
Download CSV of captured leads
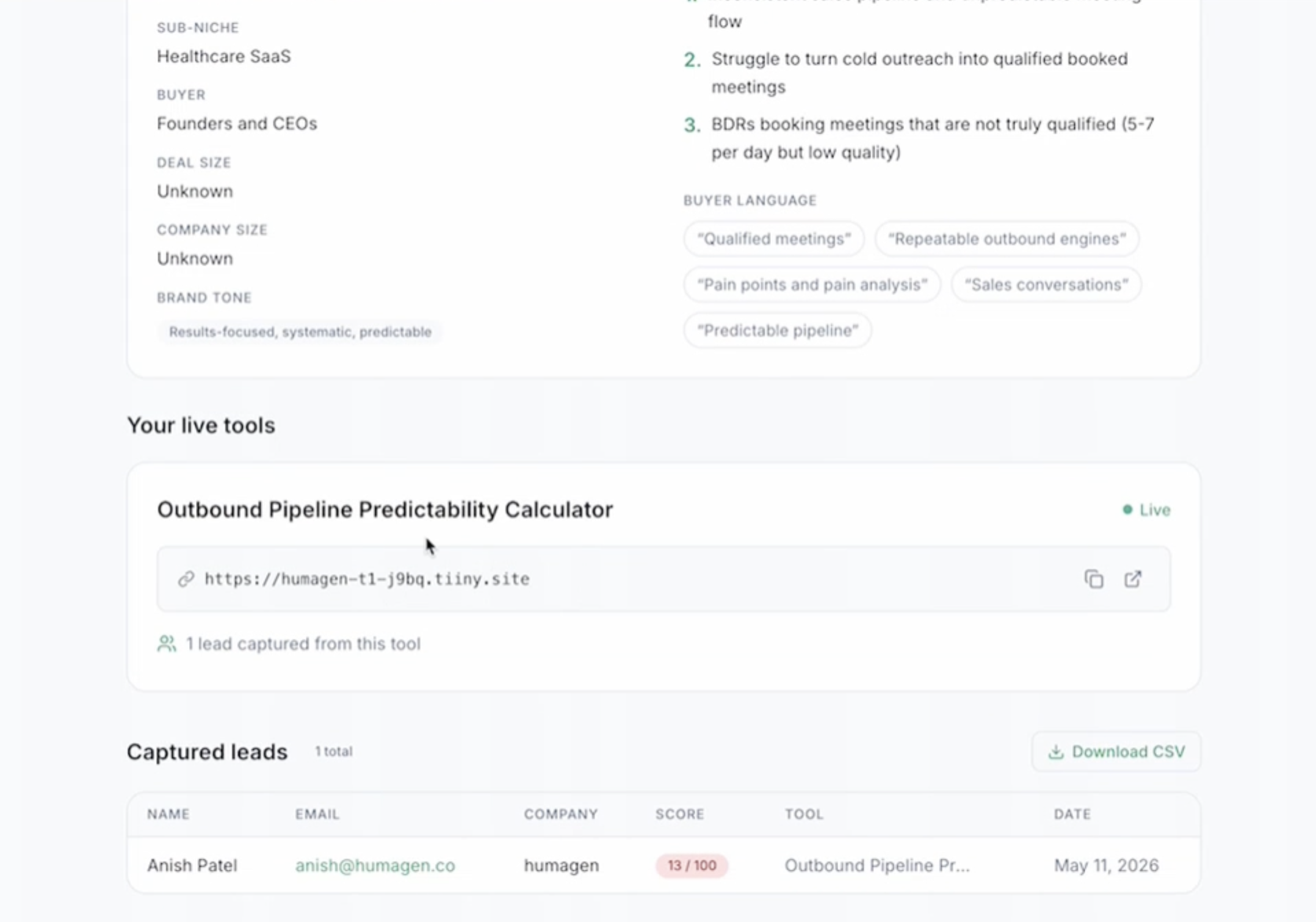1116,751
